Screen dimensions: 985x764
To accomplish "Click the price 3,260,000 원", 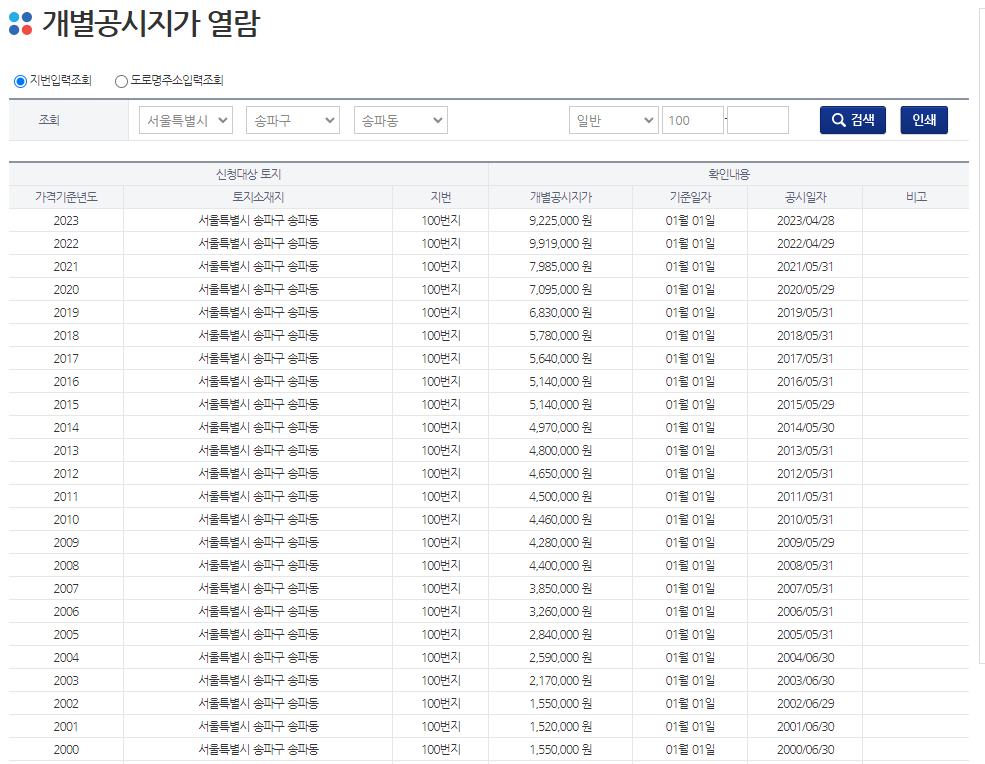I will [560, 611].
